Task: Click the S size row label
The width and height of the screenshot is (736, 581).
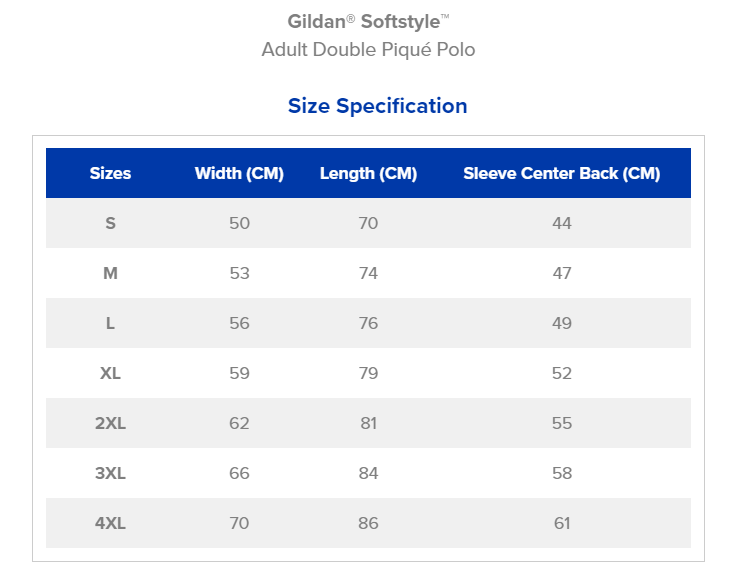Action: pyautogui.click(x=110, y=223)
